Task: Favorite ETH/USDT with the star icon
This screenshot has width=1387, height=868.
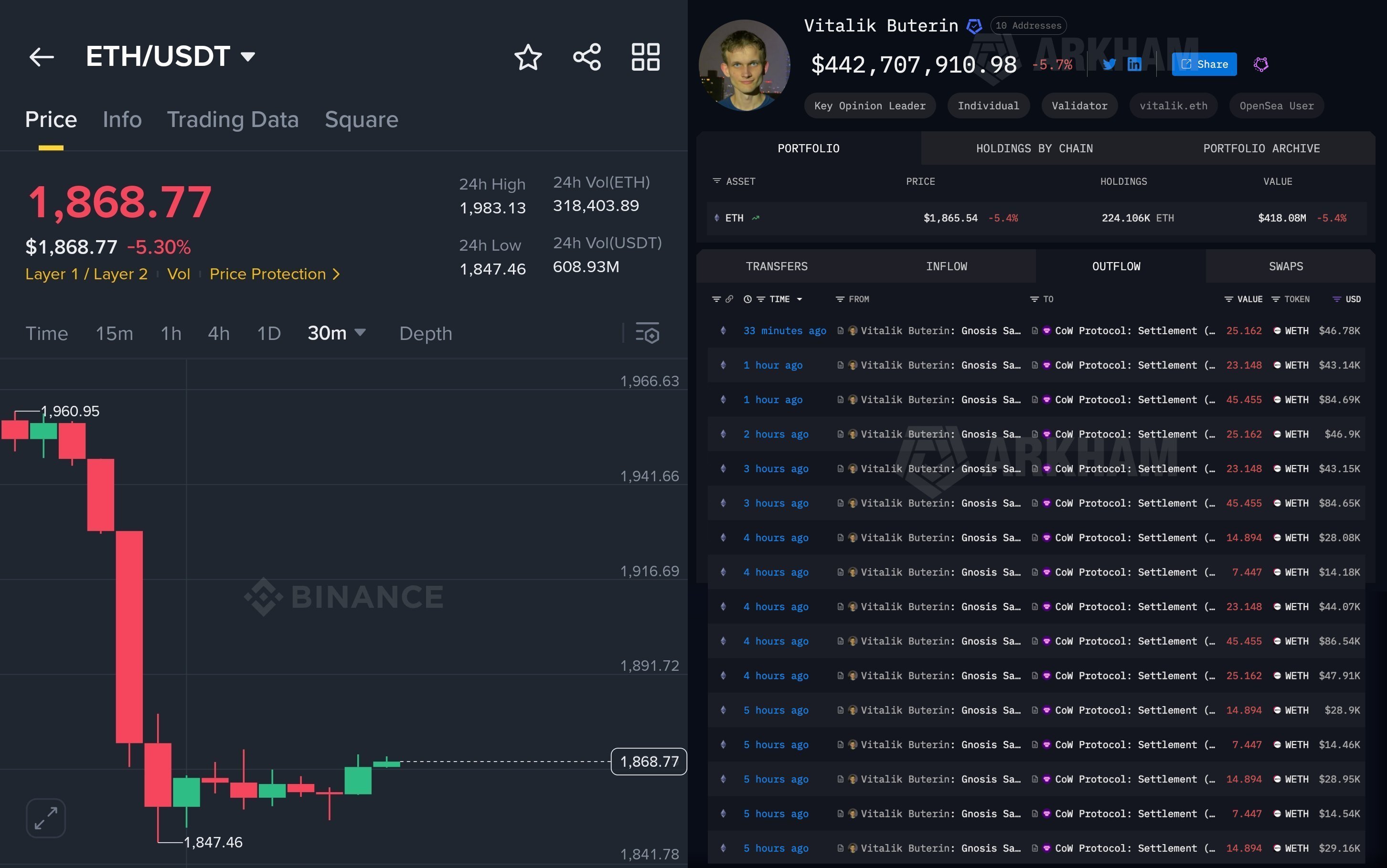Action: click(528, 57)
